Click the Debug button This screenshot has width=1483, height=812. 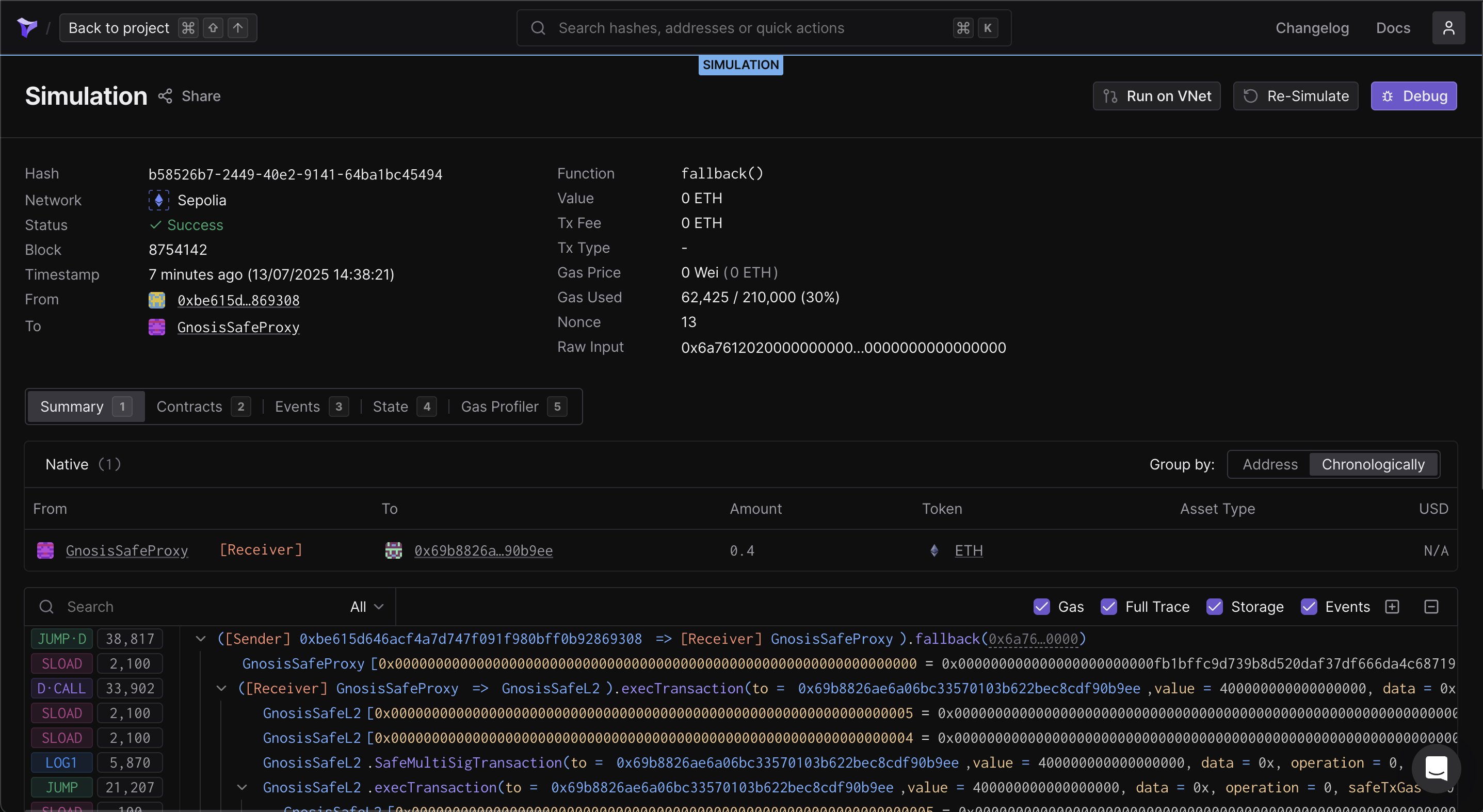(1413, 96)
